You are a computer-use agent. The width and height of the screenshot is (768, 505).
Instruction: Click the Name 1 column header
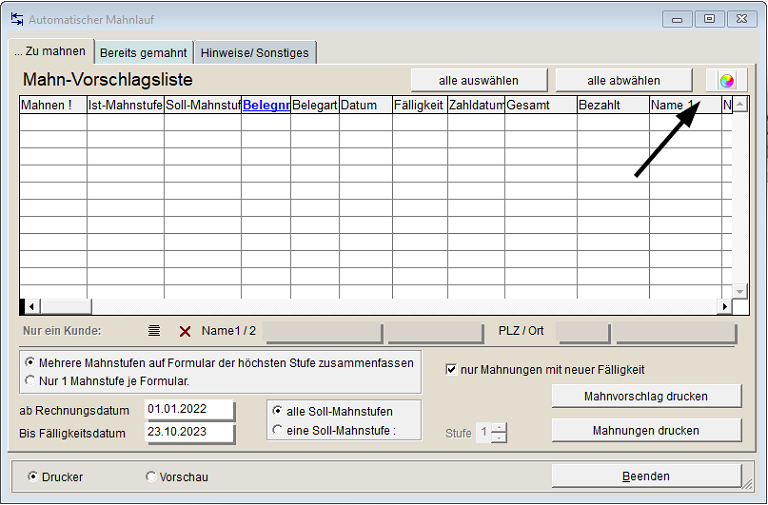pos(686,105)
